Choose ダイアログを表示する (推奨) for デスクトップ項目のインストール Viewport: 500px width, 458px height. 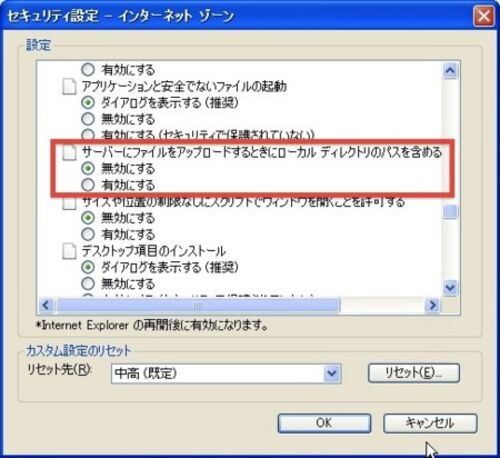88,267
